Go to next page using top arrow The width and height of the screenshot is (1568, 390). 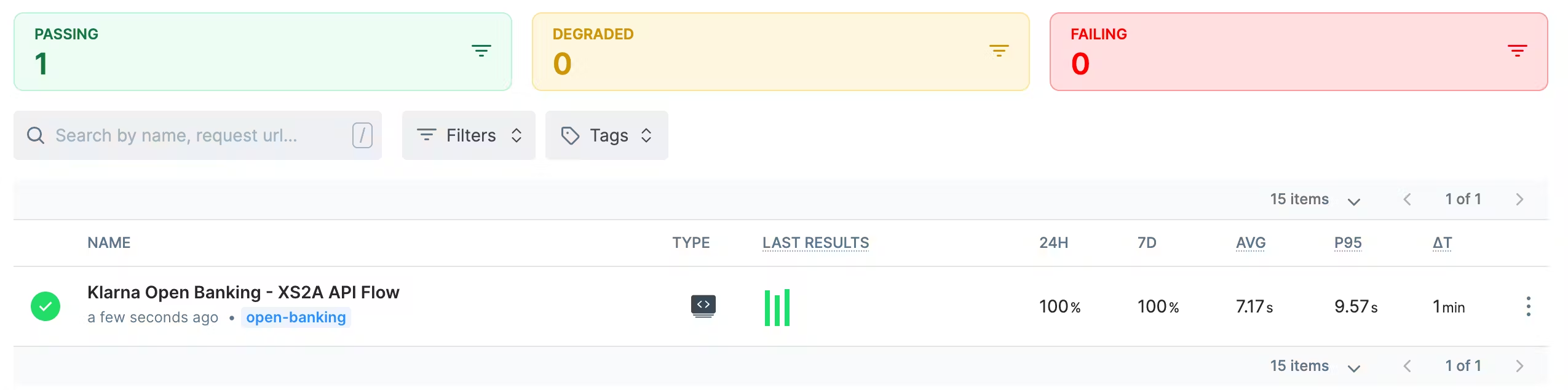[1519, 199]
